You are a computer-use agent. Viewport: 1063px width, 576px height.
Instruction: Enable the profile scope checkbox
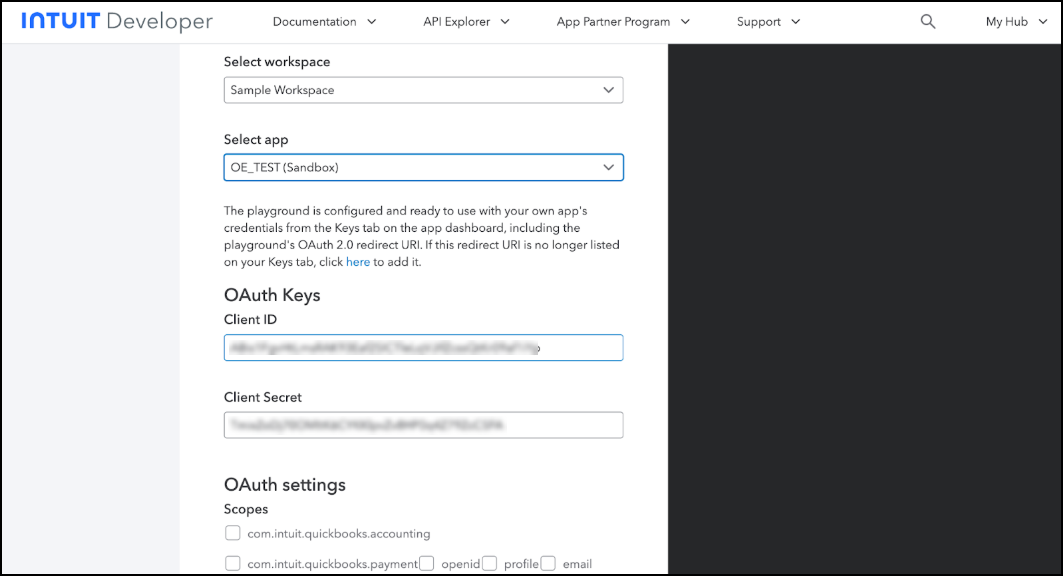(x=490, y=563)
